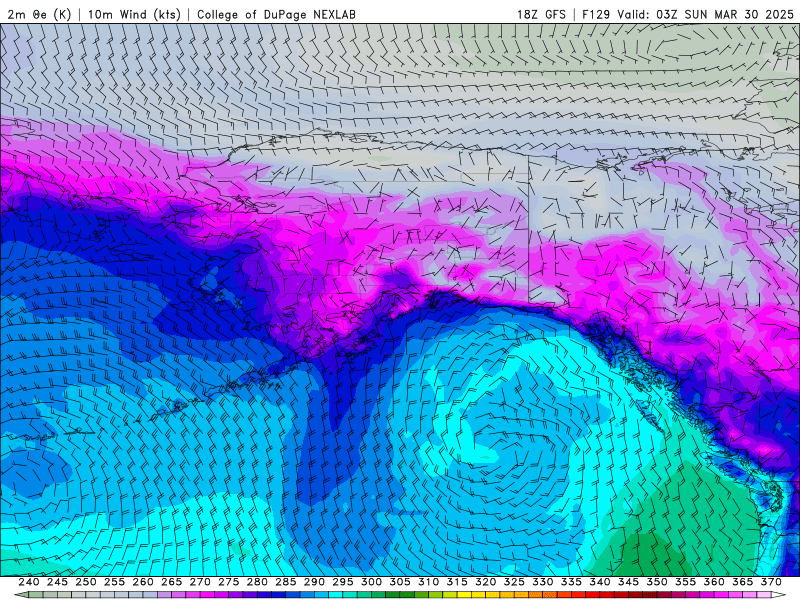Pick the 270 scale number
Image resolution: width=800 pixels, height=600 pixels.
200,582
